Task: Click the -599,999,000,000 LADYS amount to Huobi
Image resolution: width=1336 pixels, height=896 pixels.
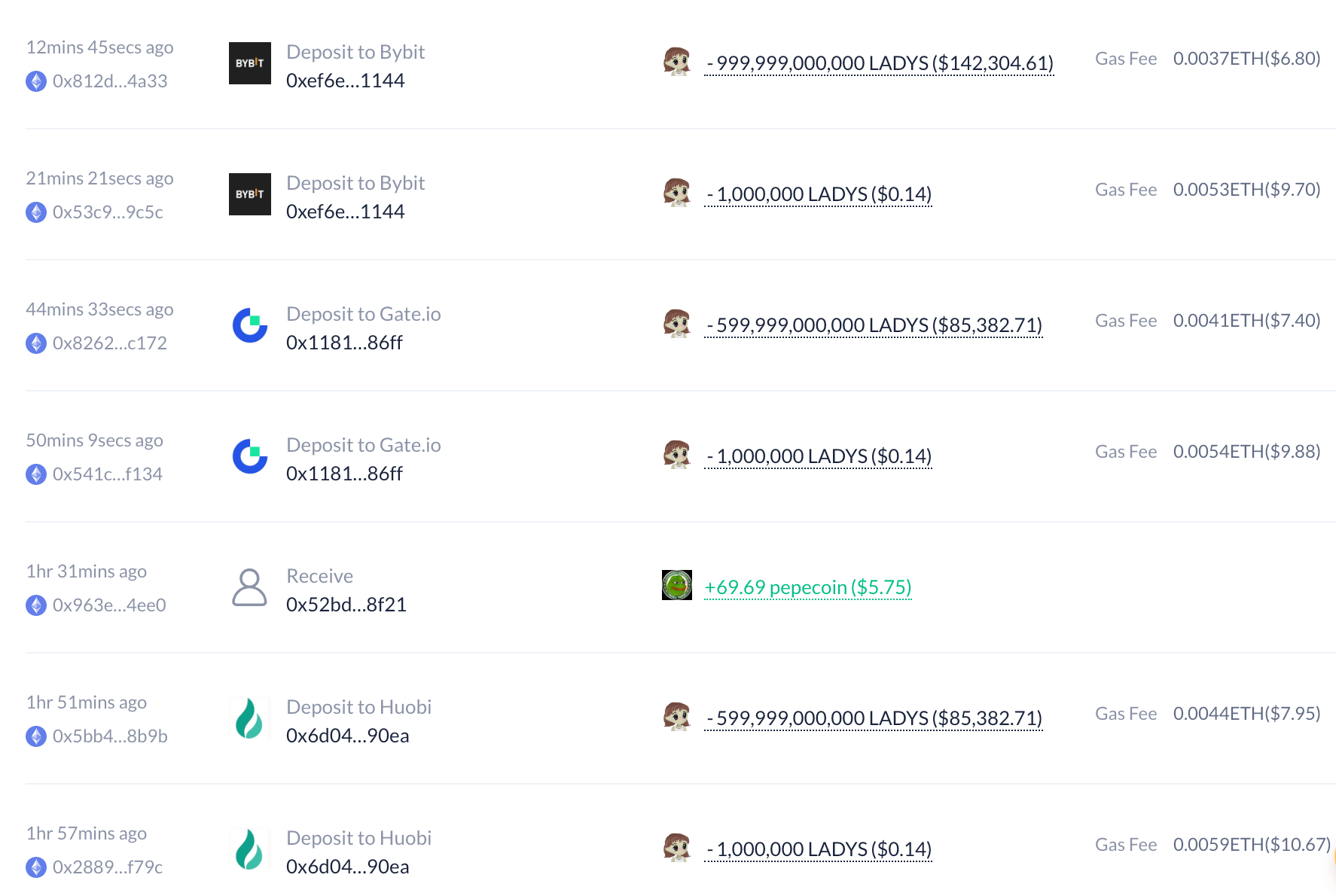Action: click(x=874, y=718)
